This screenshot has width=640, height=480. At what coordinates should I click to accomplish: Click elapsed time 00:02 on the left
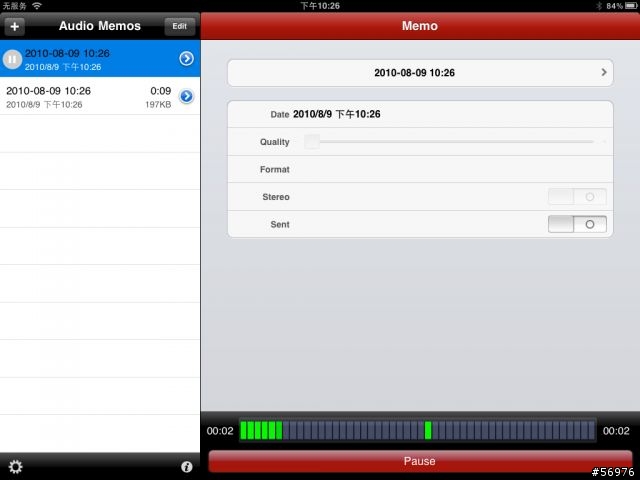point(220,431)
